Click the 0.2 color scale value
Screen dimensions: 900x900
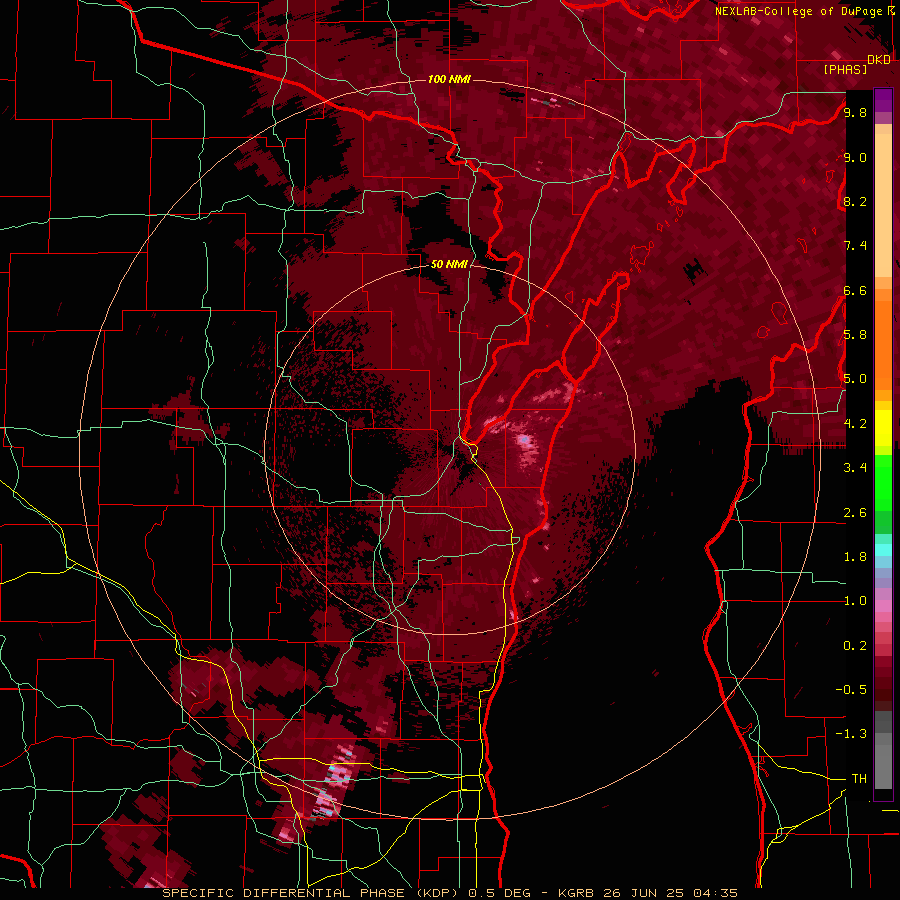(855, 646)
